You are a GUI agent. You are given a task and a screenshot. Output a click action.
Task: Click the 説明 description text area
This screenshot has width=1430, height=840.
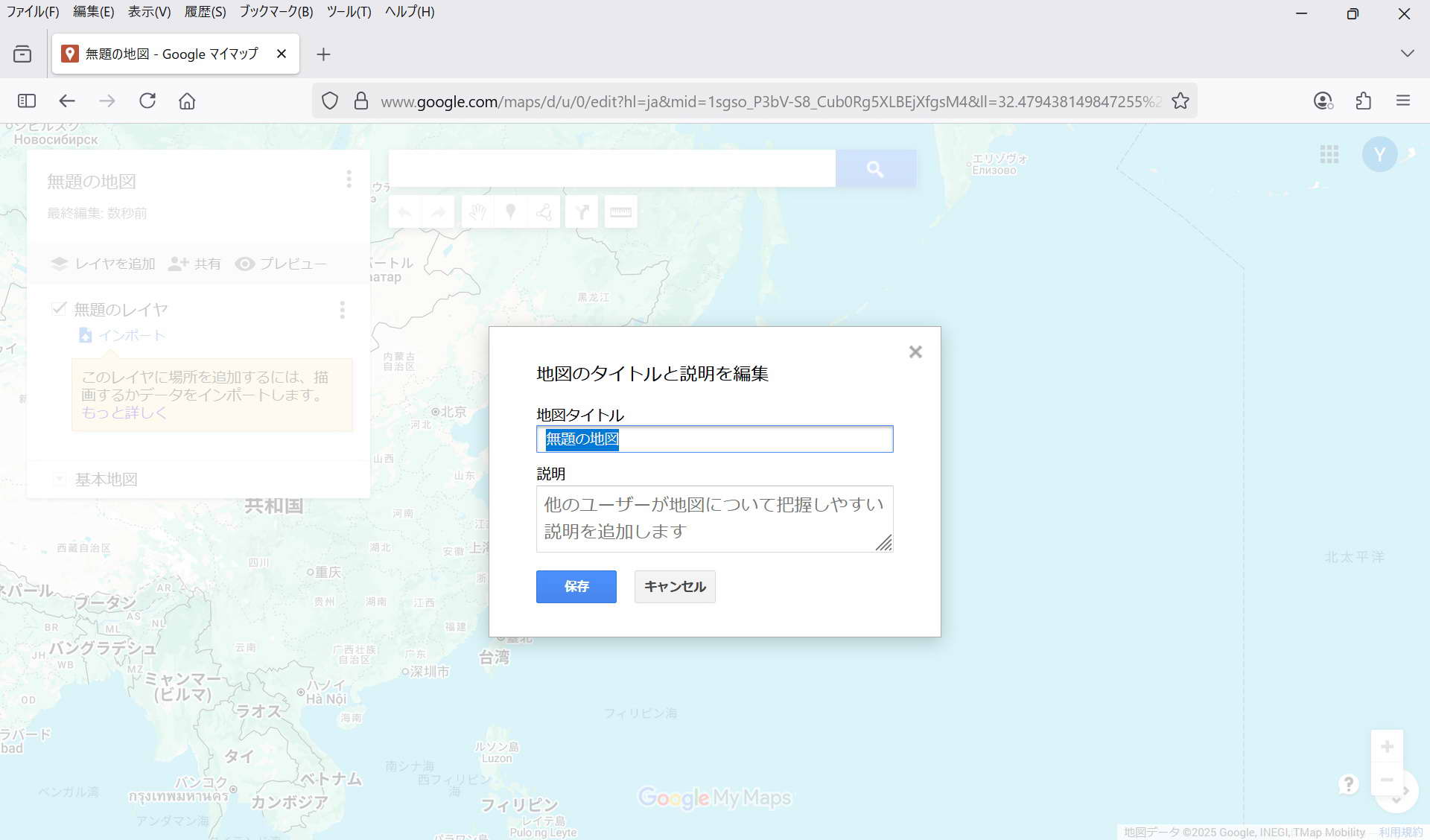tap(714, 519)
